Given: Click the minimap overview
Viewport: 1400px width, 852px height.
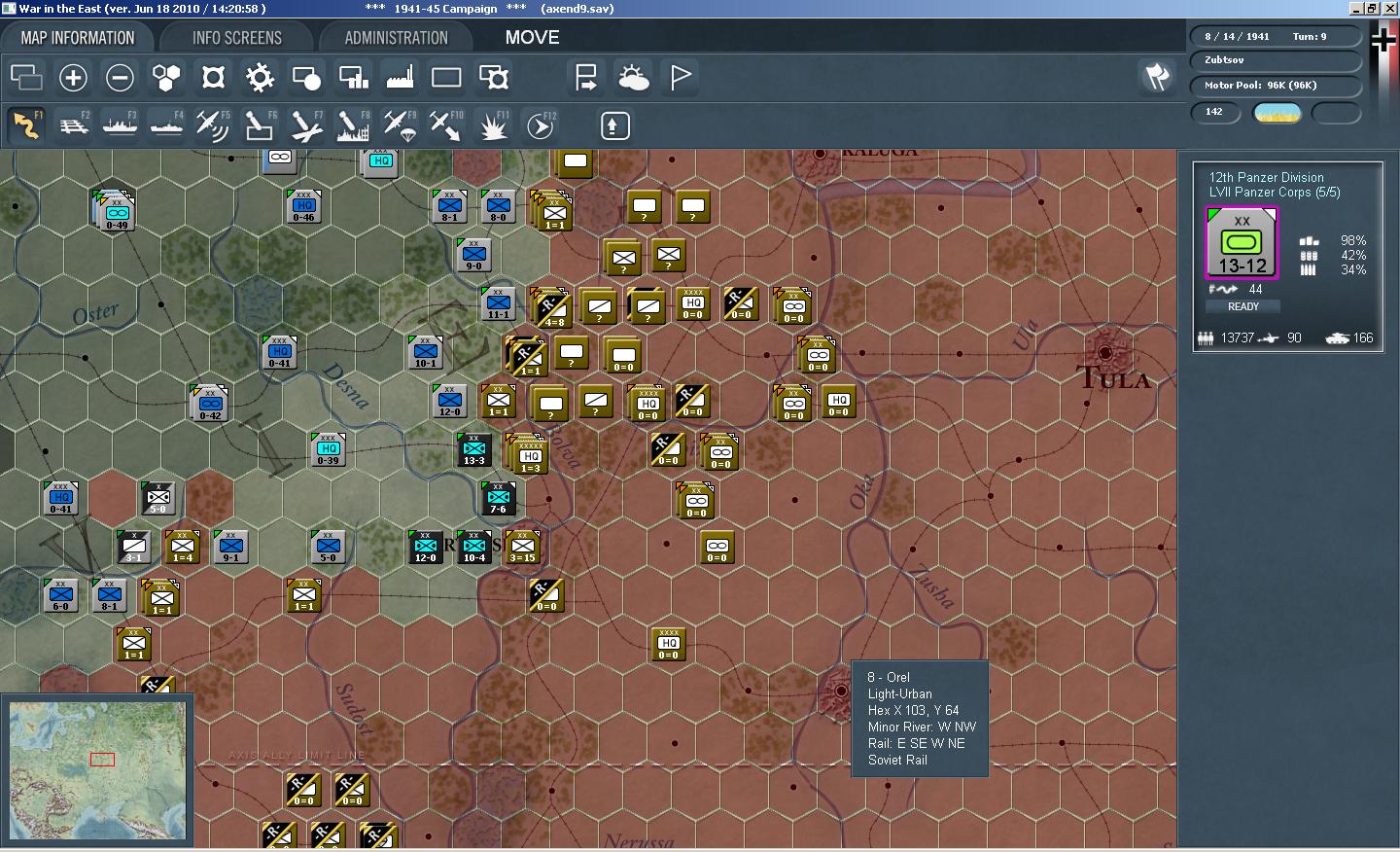Looking at the screenshot, I should pos(97,771).
